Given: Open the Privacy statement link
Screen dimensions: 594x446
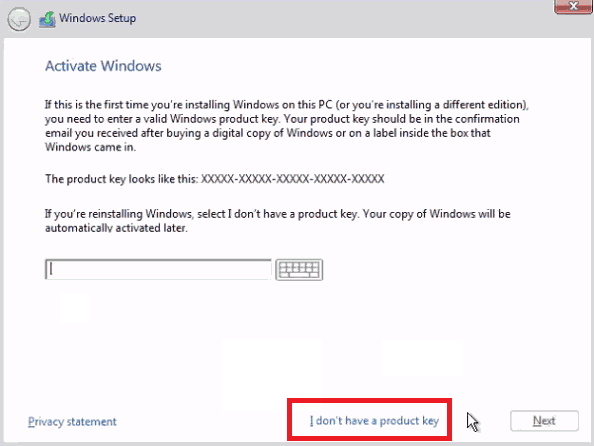Looking at the screenshot, I should (72, 421).
